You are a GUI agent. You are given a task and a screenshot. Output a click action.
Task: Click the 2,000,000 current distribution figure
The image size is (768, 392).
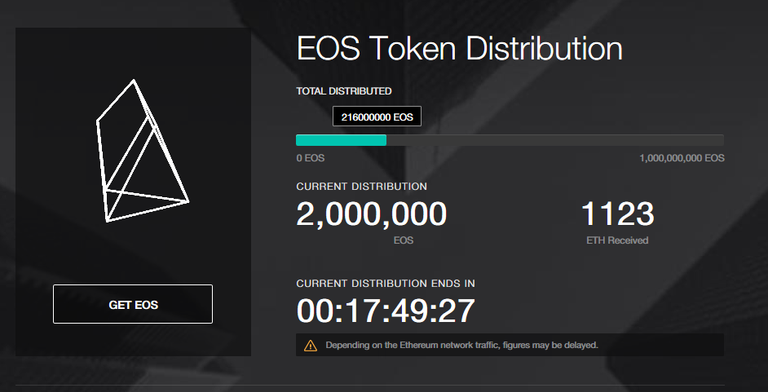[x=371, y=214]
